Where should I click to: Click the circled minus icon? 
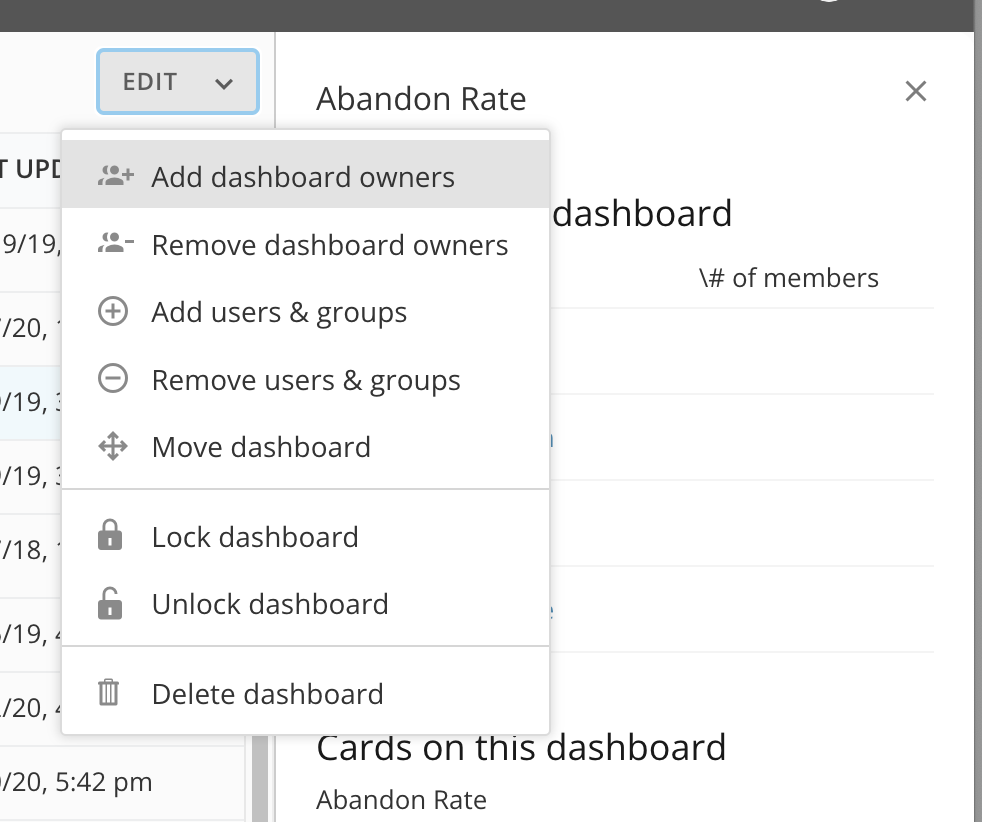pos(113,378)
